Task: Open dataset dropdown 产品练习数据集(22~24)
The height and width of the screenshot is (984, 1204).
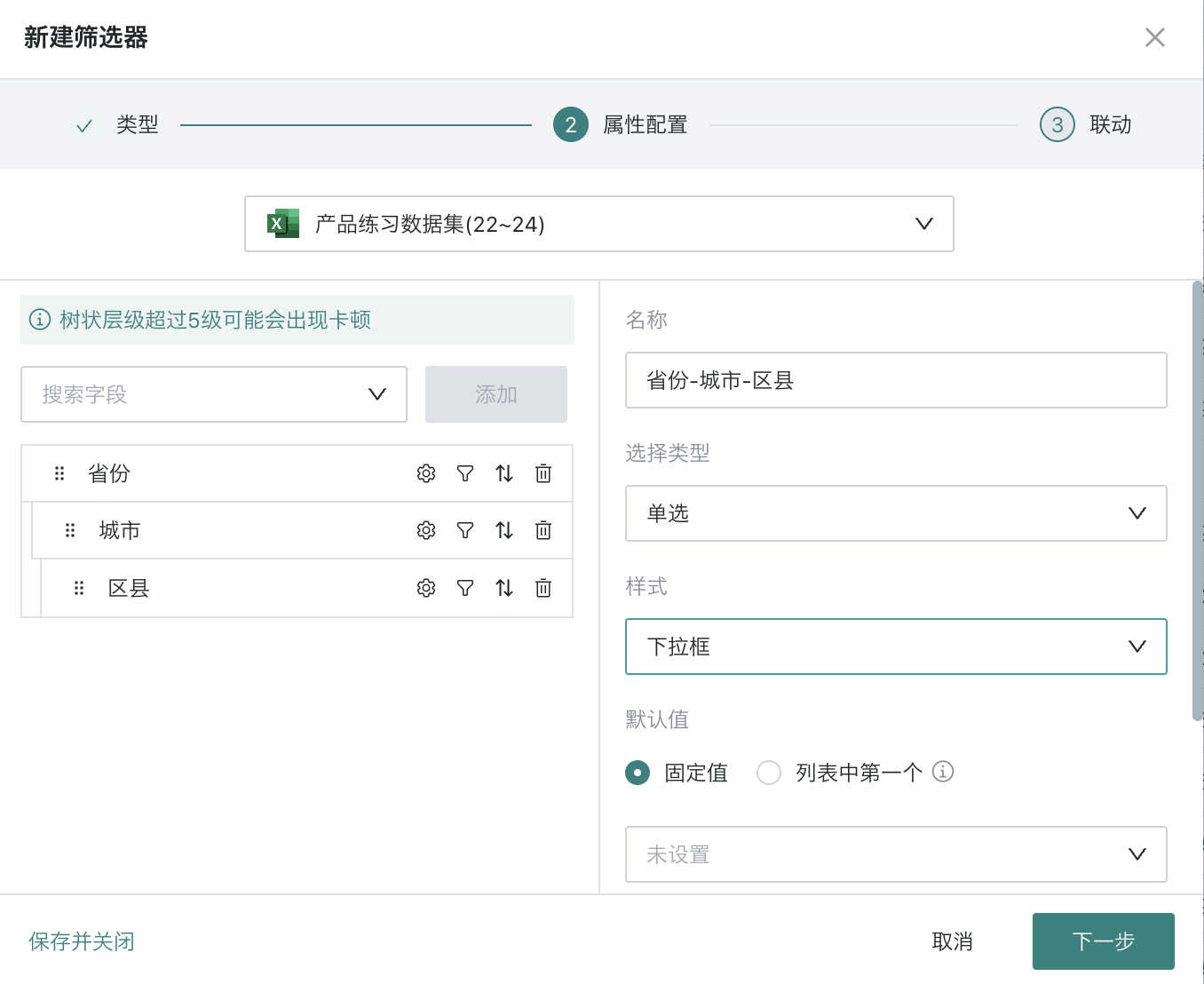Action: pyautogui.click(x=599, y=224)
